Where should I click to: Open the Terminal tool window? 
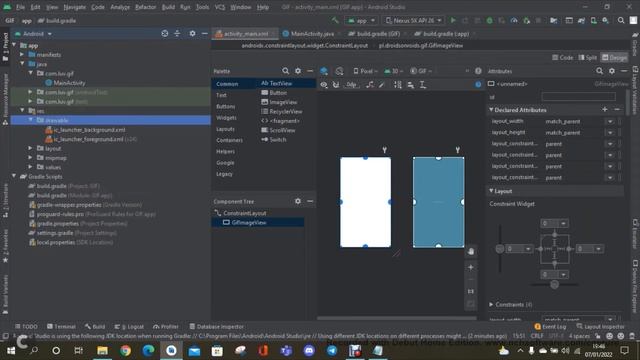click(61, 327)
